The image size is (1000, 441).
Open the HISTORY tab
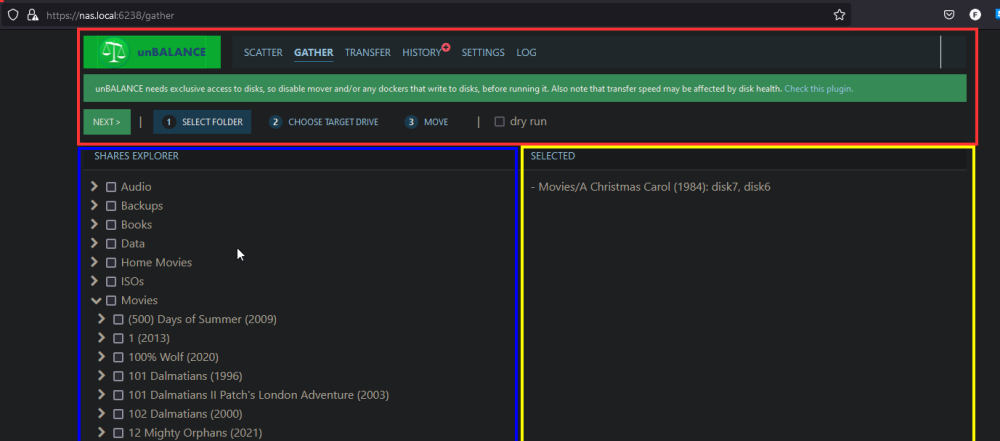point(422,52)
